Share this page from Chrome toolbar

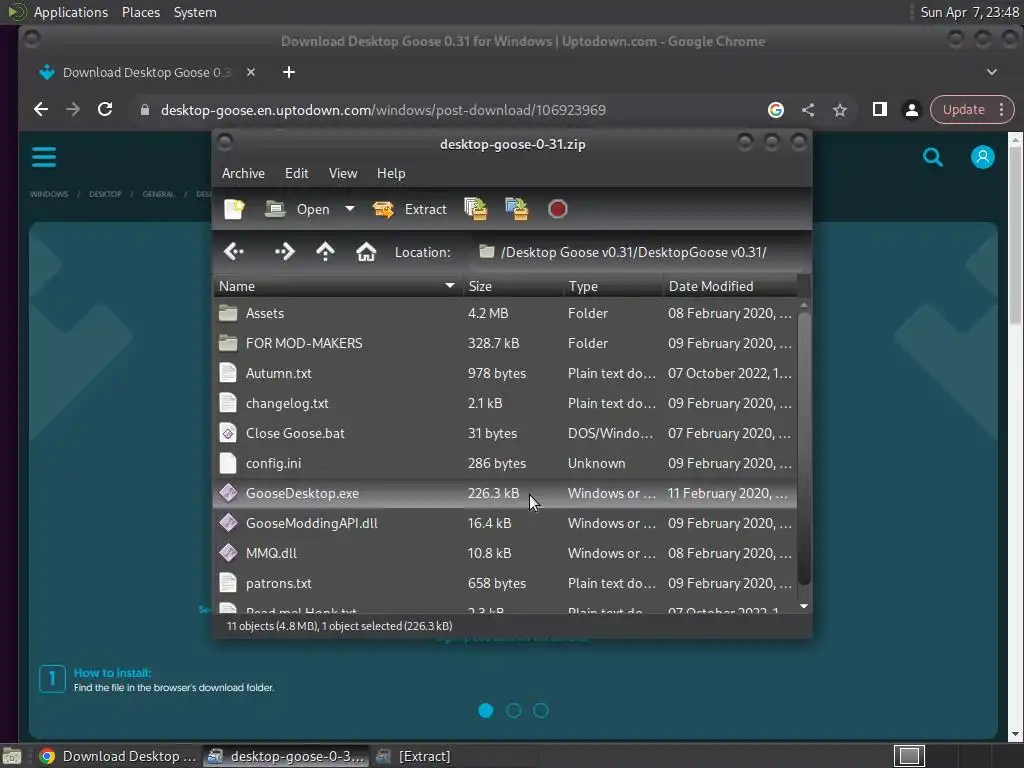pyautogui.click(x=808, y=110)
